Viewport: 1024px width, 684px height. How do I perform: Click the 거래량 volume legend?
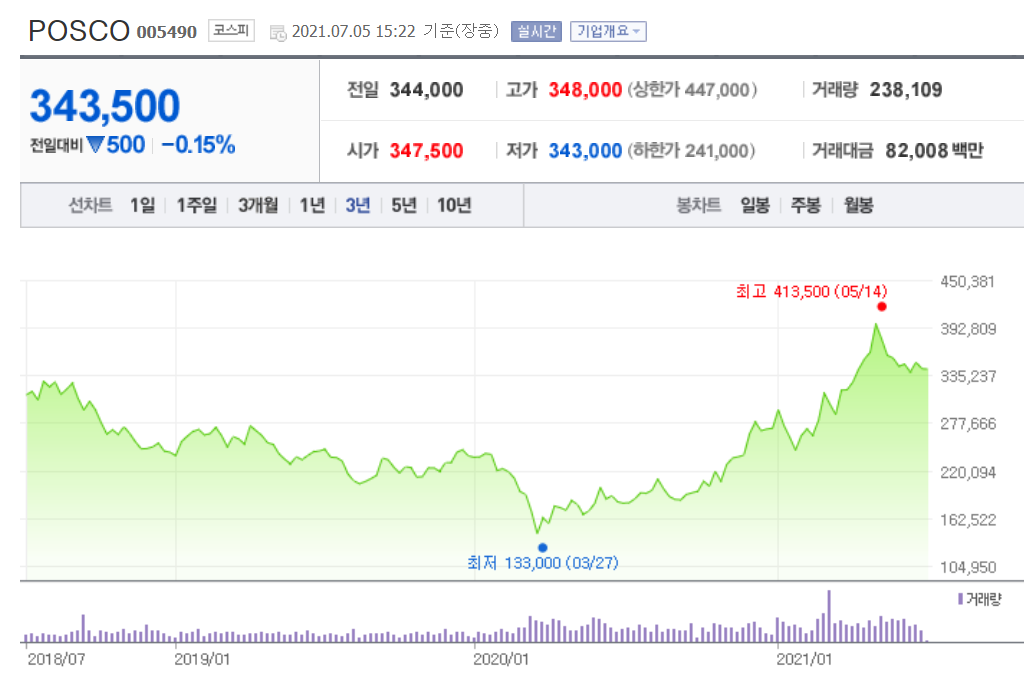coord(980,599)
